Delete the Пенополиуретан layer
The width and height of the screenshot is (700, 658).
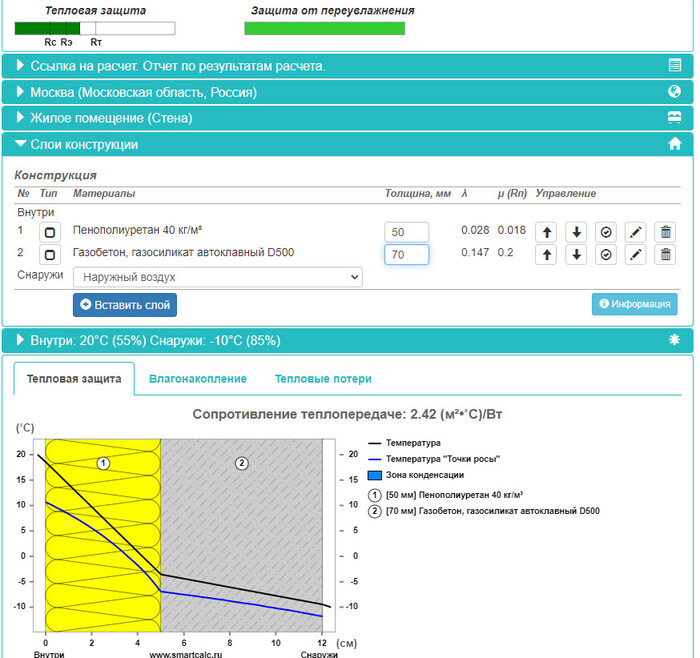pyautogui.click(x=665, y=231)
